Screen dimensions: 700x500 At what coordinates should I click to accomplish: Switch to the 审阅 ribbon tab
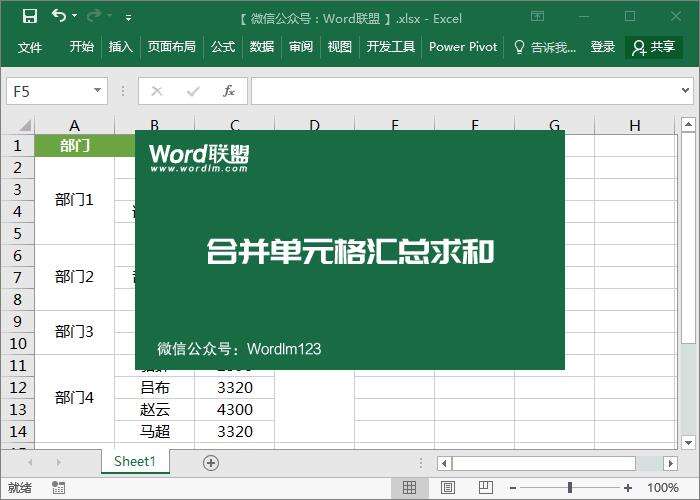(300, 46)
